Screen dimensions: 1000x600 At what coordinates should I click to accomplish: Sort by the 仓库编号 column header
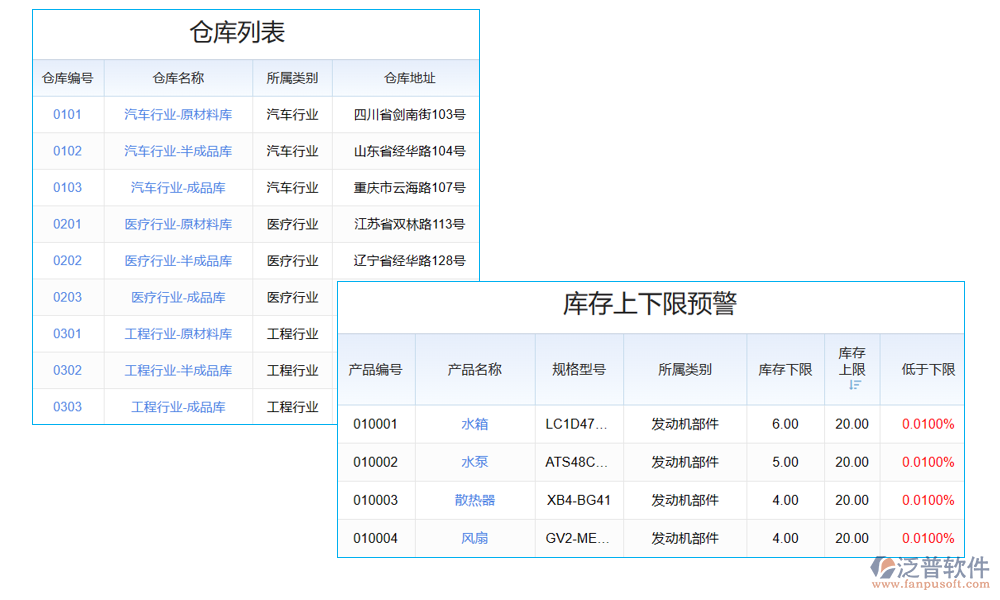click(x=68, y=78)
